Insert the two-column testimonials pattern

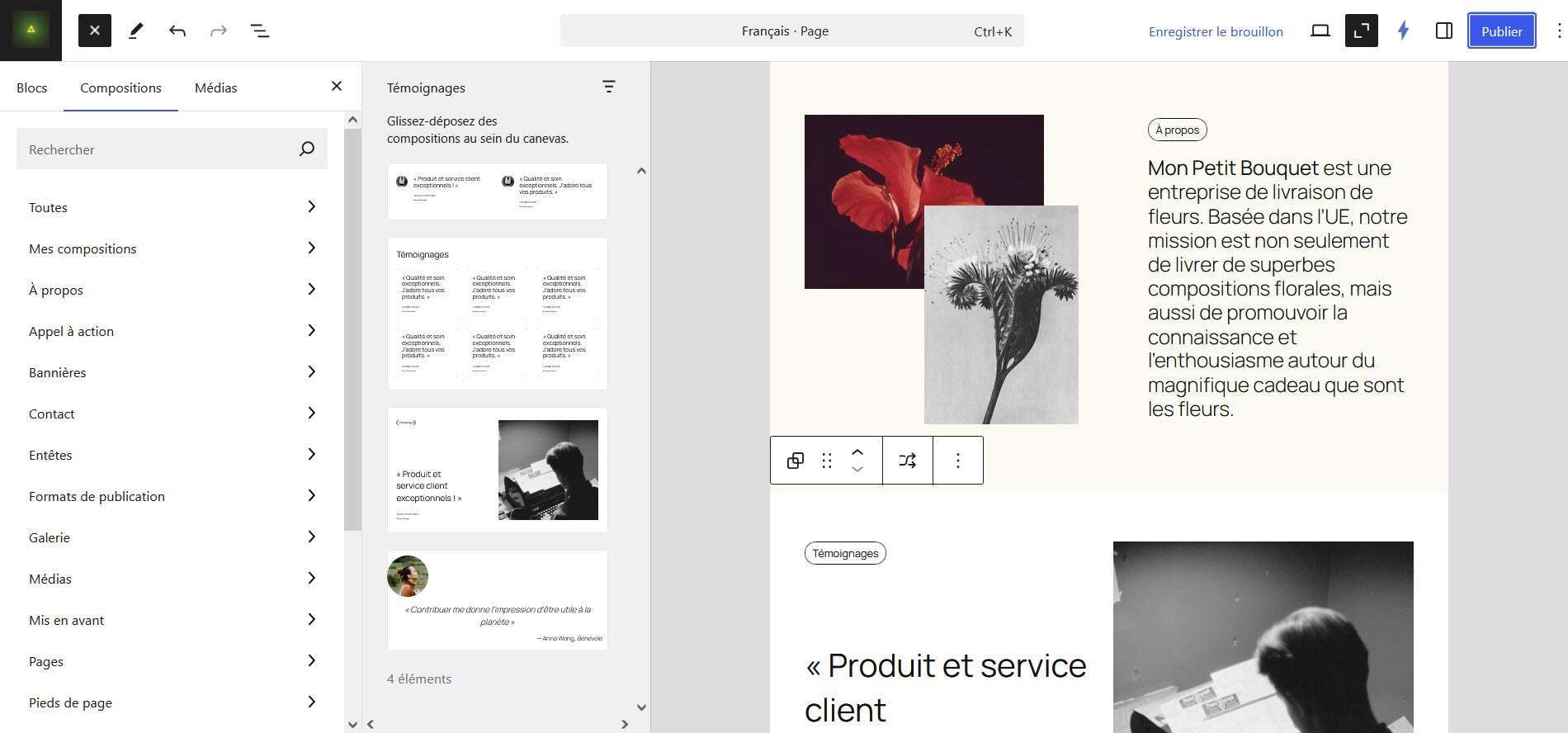click(x=498, y=192)
